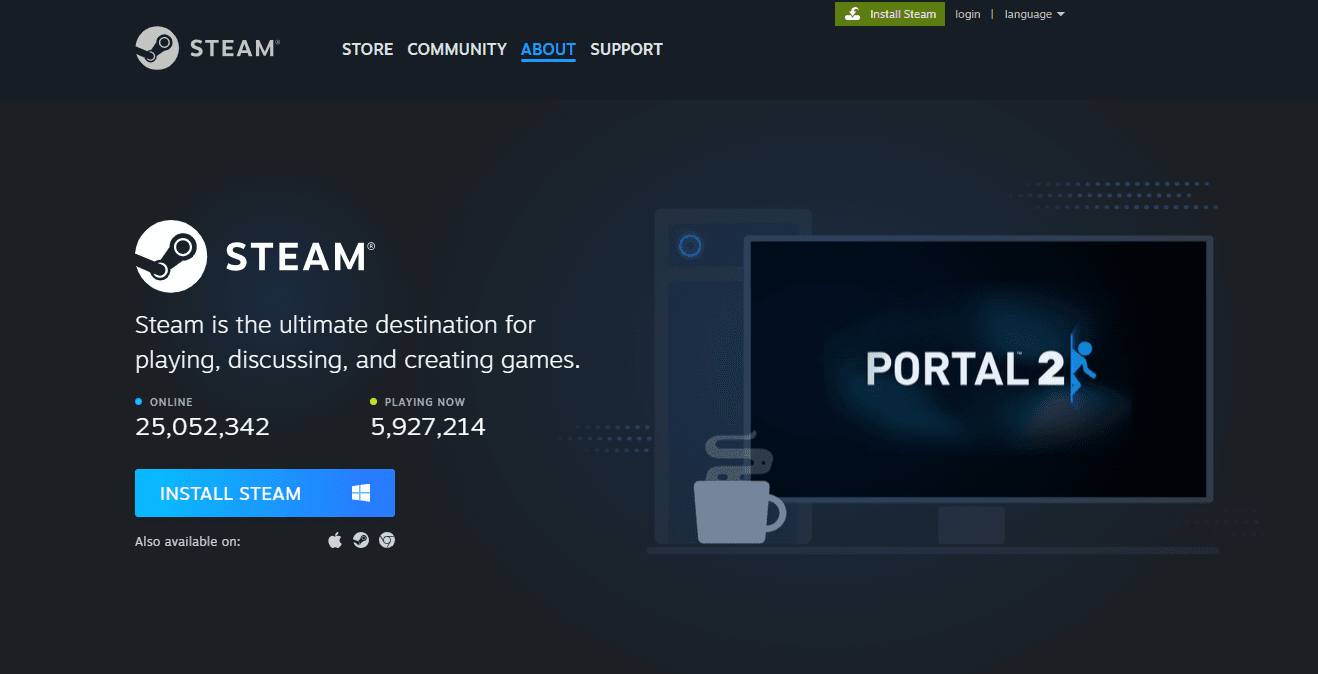Click the large blue INSTALL STEAM button
Screen dimensions: 1318x674
point(265,493)
